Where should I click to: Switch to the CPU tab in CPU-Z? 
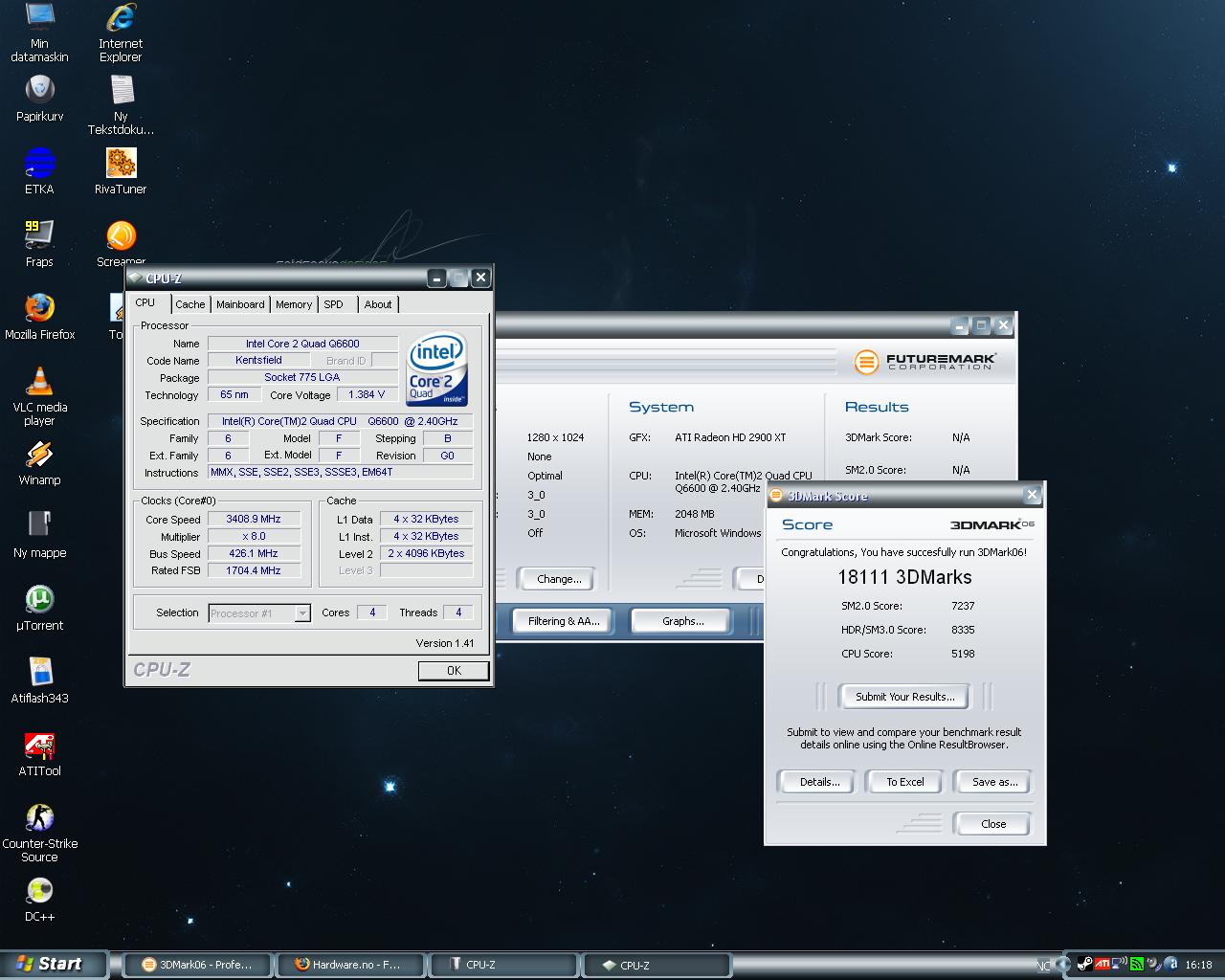(x=145, y=302)
